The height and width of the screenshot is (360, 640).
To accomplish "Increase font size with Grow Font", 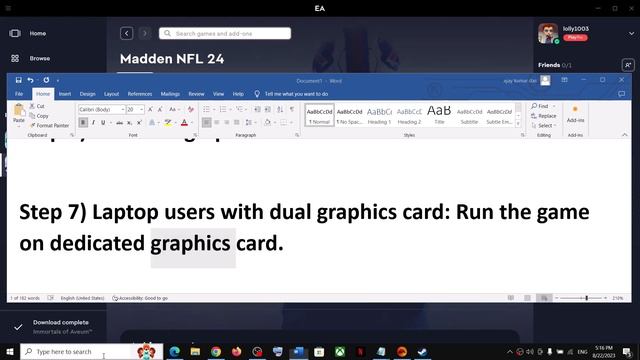I will [150, 109].
